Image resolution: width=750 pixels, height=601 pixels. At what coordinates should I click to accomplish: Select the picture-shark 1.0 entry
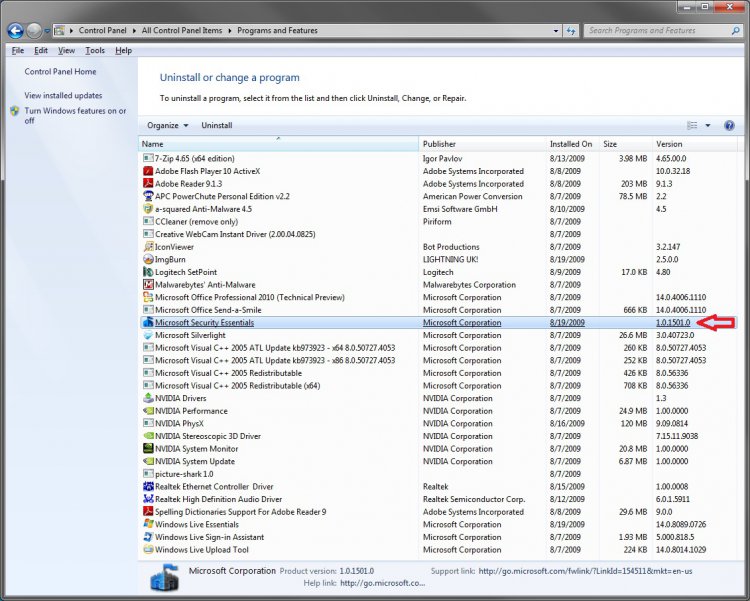[x=438, y=474]
